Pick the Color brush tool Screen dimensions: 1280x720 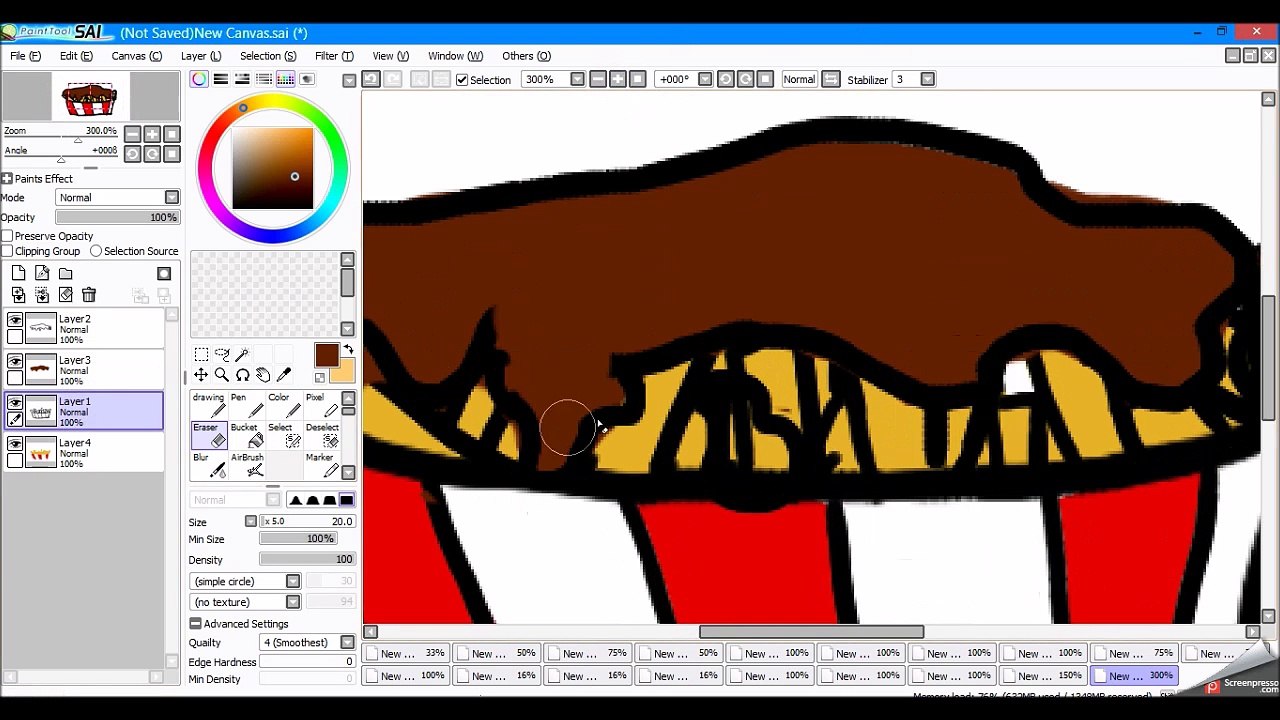point(284,404)
